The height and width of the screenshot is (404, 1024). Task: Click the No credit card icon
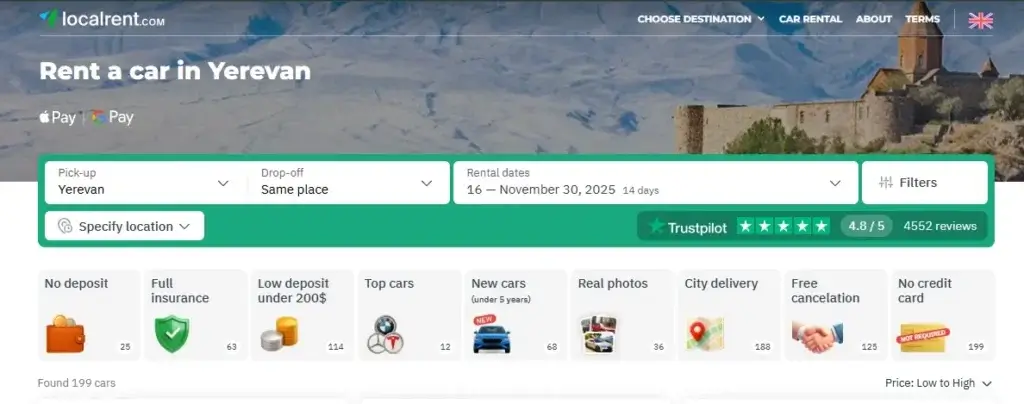(x=924, y=337)
